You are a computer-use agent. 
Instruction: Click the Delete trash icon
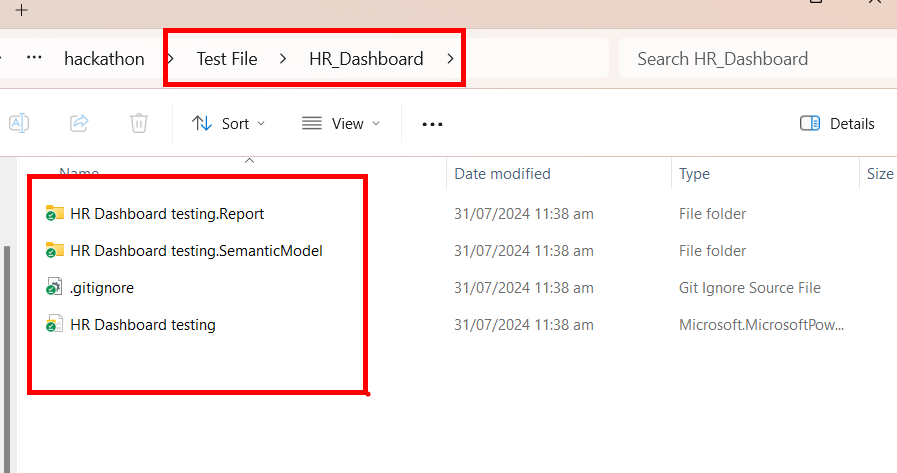point(139,123)
